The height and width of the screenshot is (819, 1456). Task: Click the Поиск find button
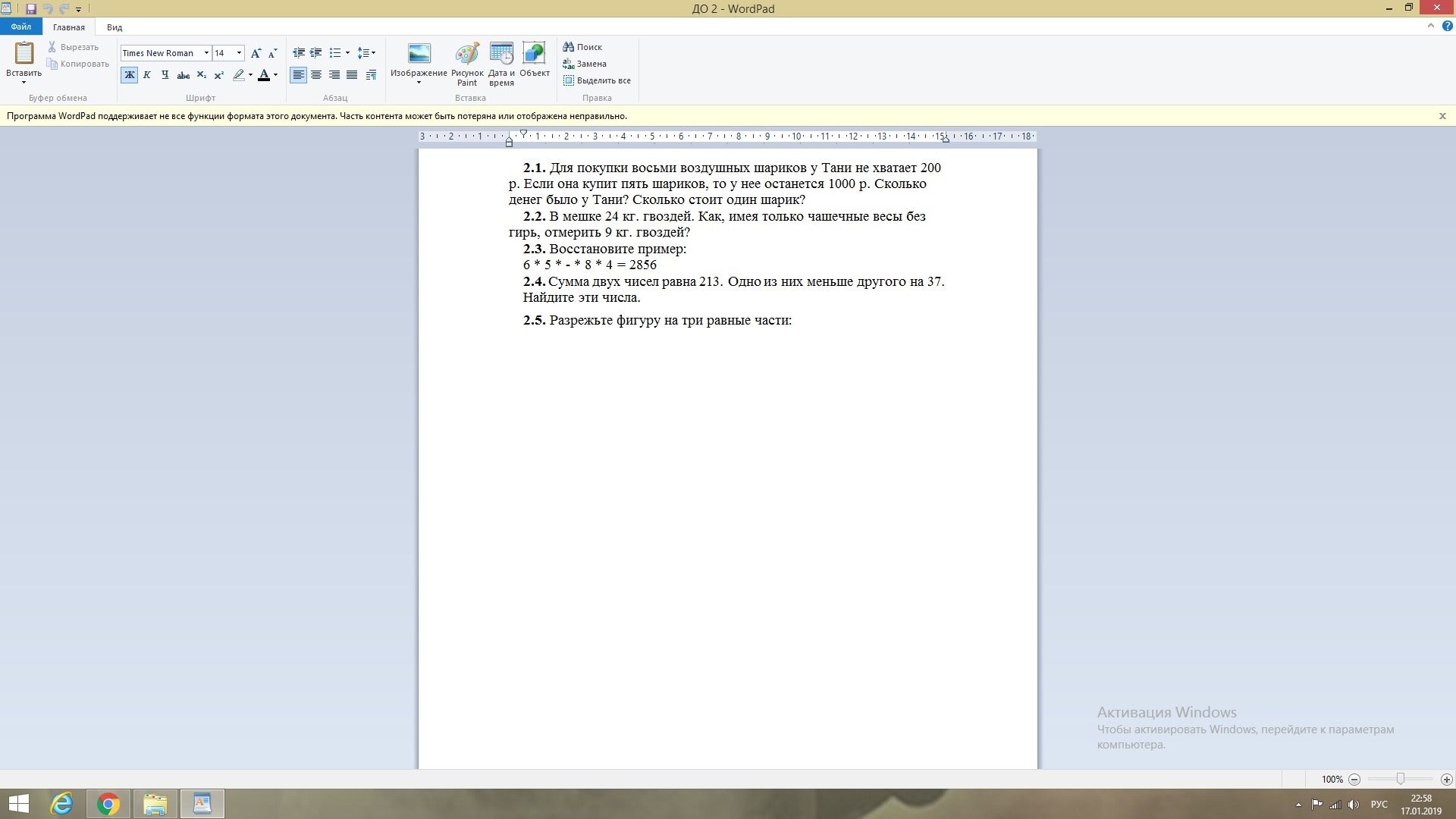click(x=582, y=47)
